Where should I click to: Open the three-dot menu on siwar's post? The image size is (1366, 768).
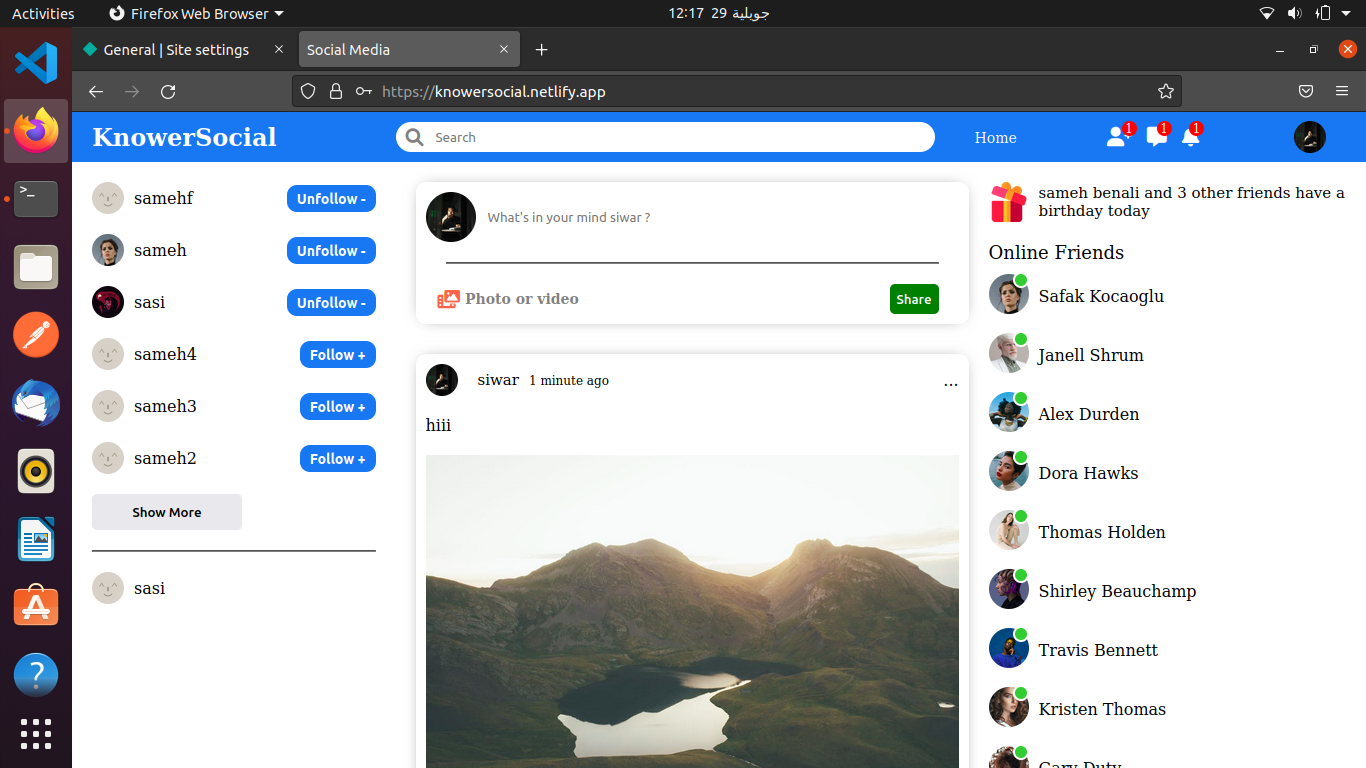click(950, 382)
